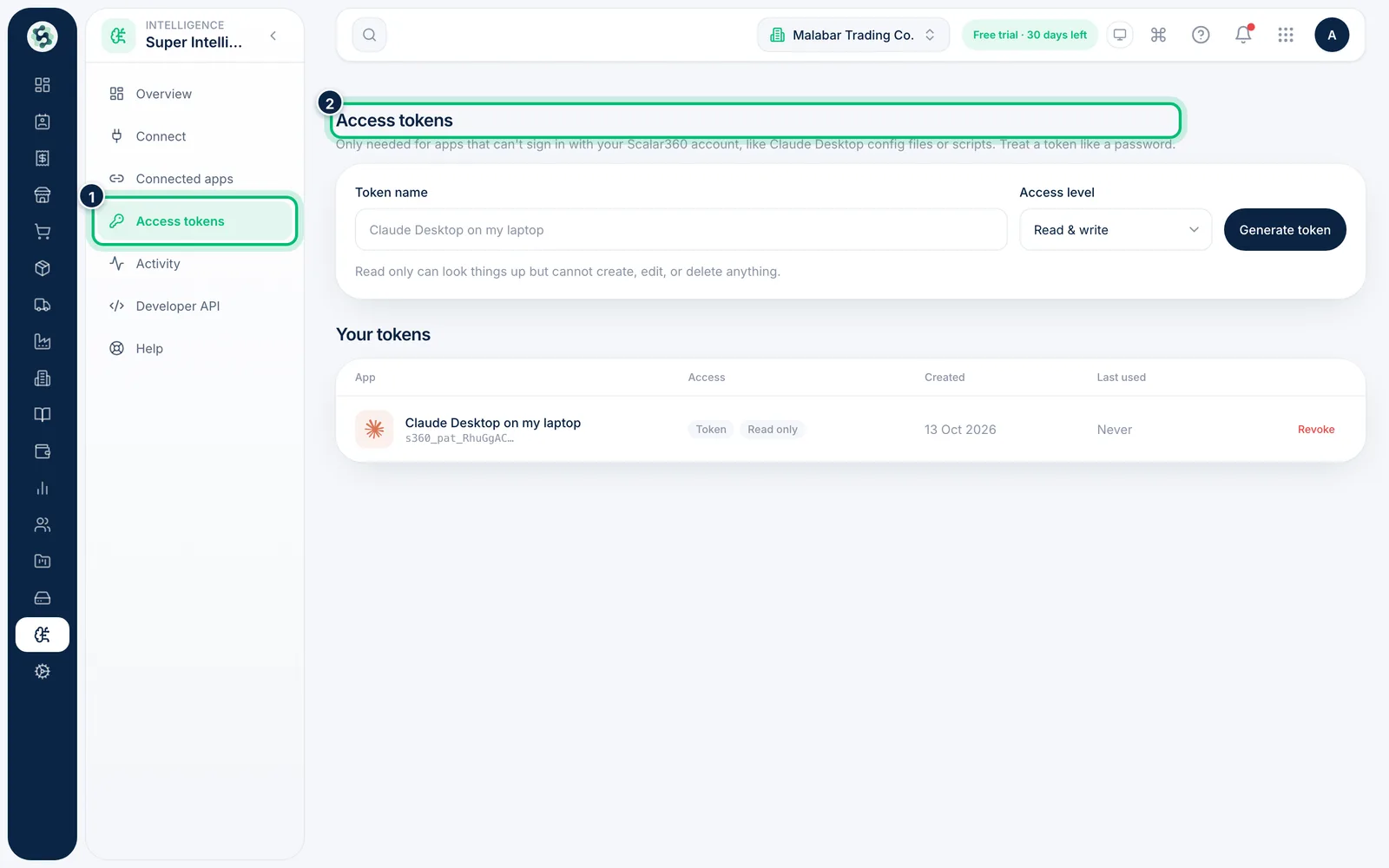Click the settings gear icon in dark sidebar
The width and height of the screenshot is (1389, 868).
pyautogui.click(x=42, y=671)
